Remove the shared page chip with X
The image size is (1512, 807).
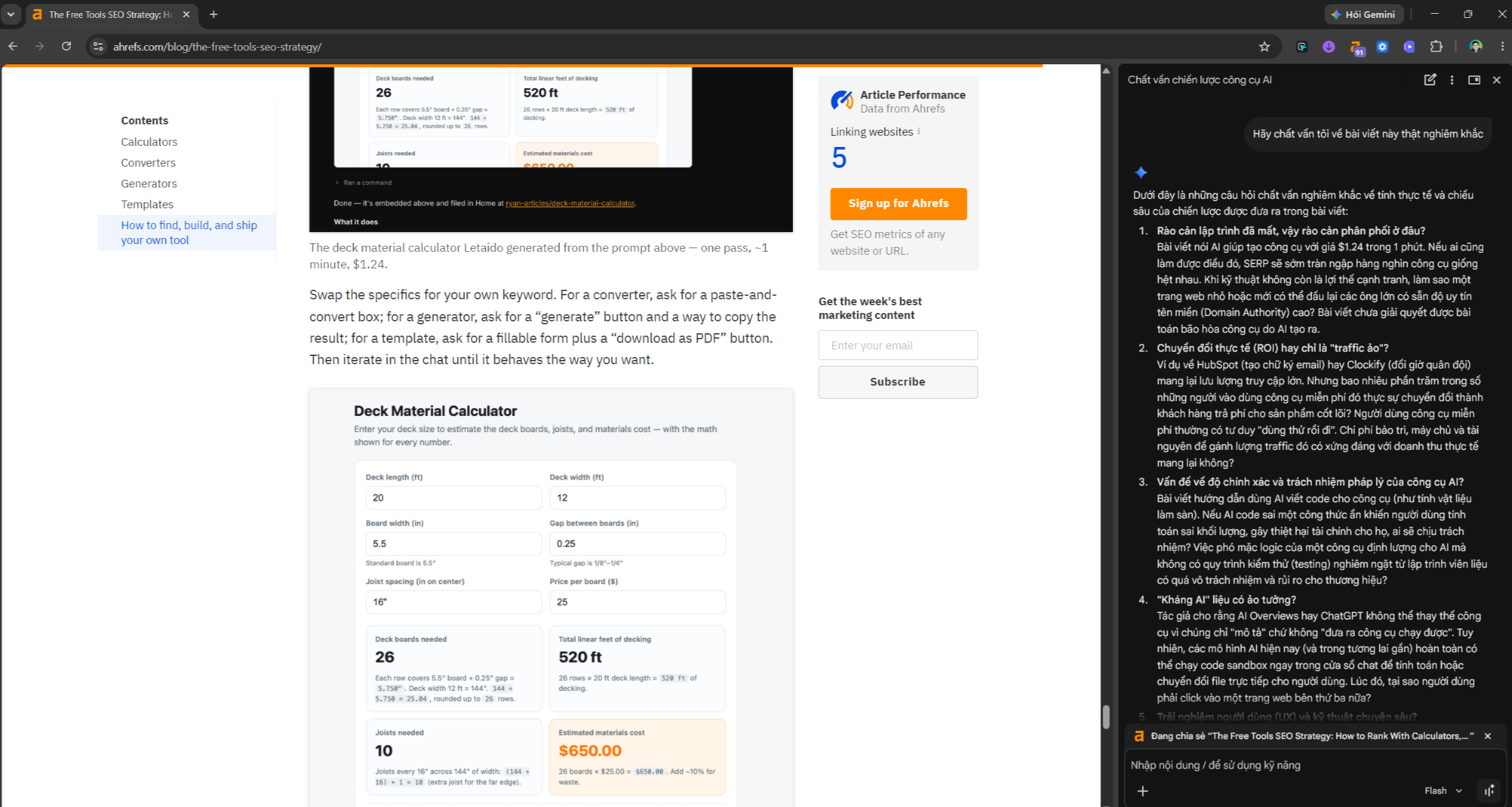(1488, 736)
